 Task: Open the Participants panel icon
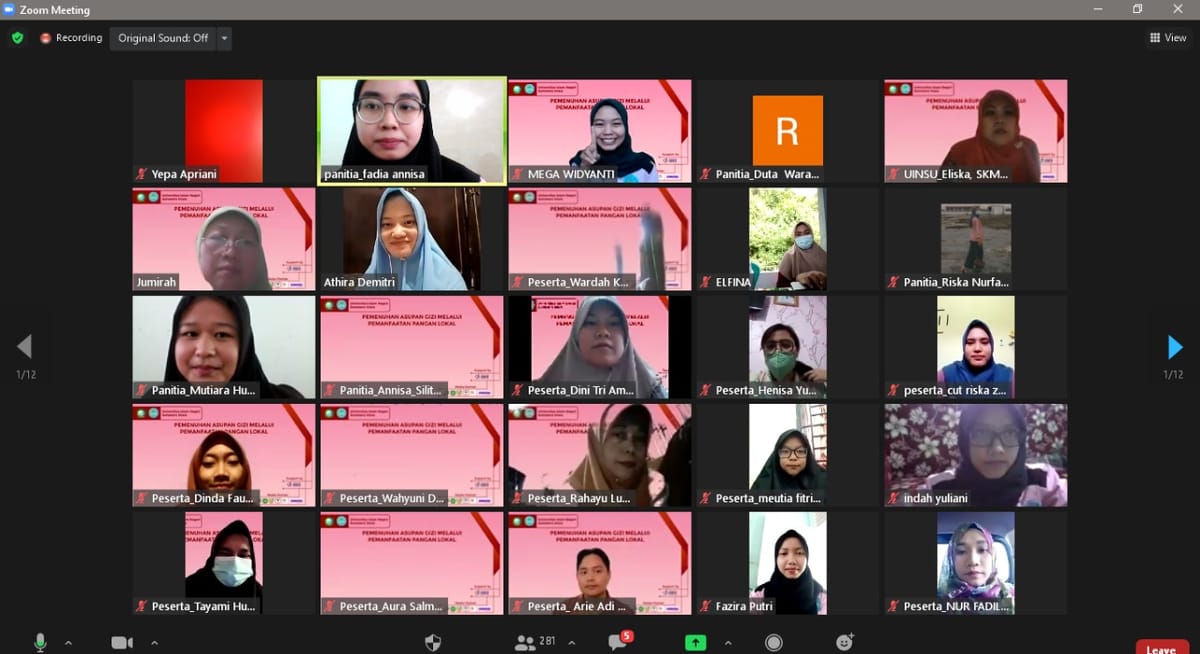tap(524, 642)
